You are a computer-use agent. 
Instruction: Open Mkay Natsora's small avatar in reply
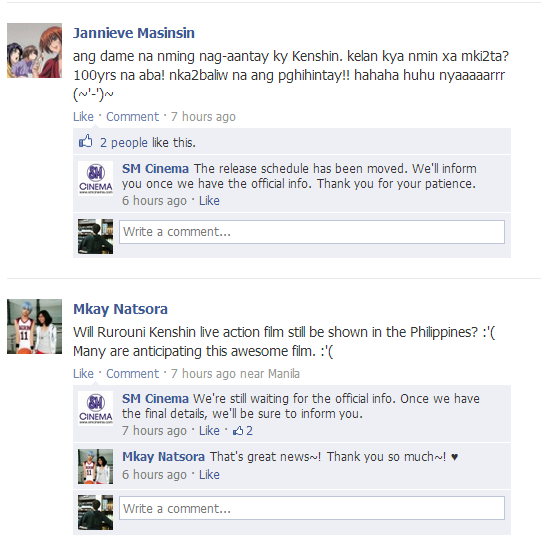pyautogui.click(x=95, y=466)
